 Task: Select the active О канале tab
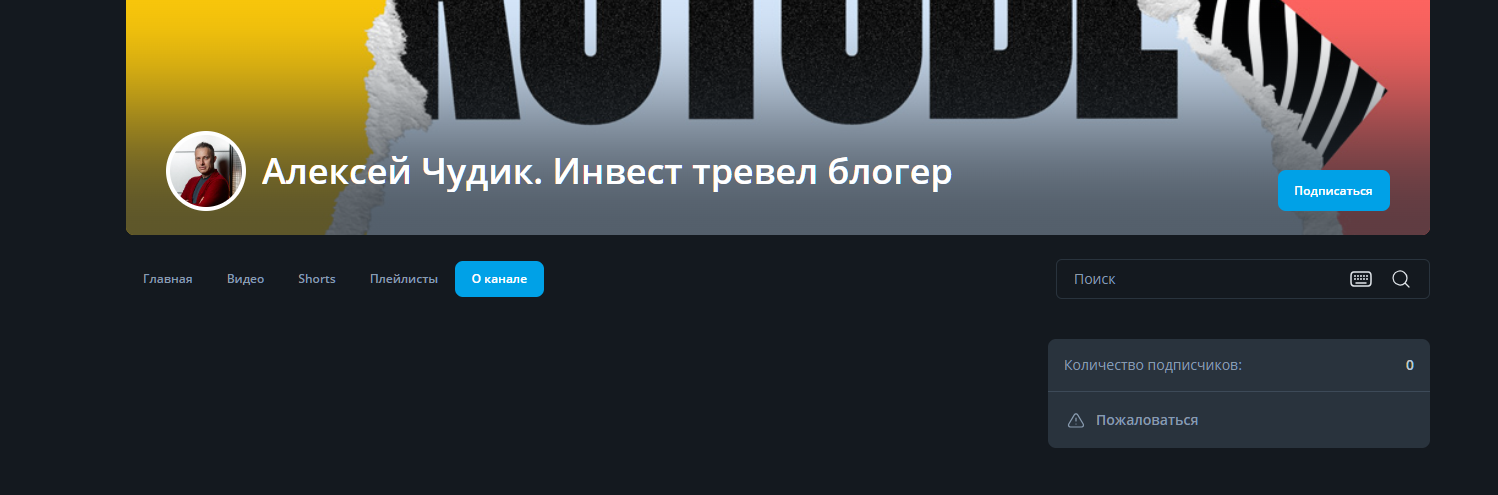pyautogui.click(x=499, y=279)
